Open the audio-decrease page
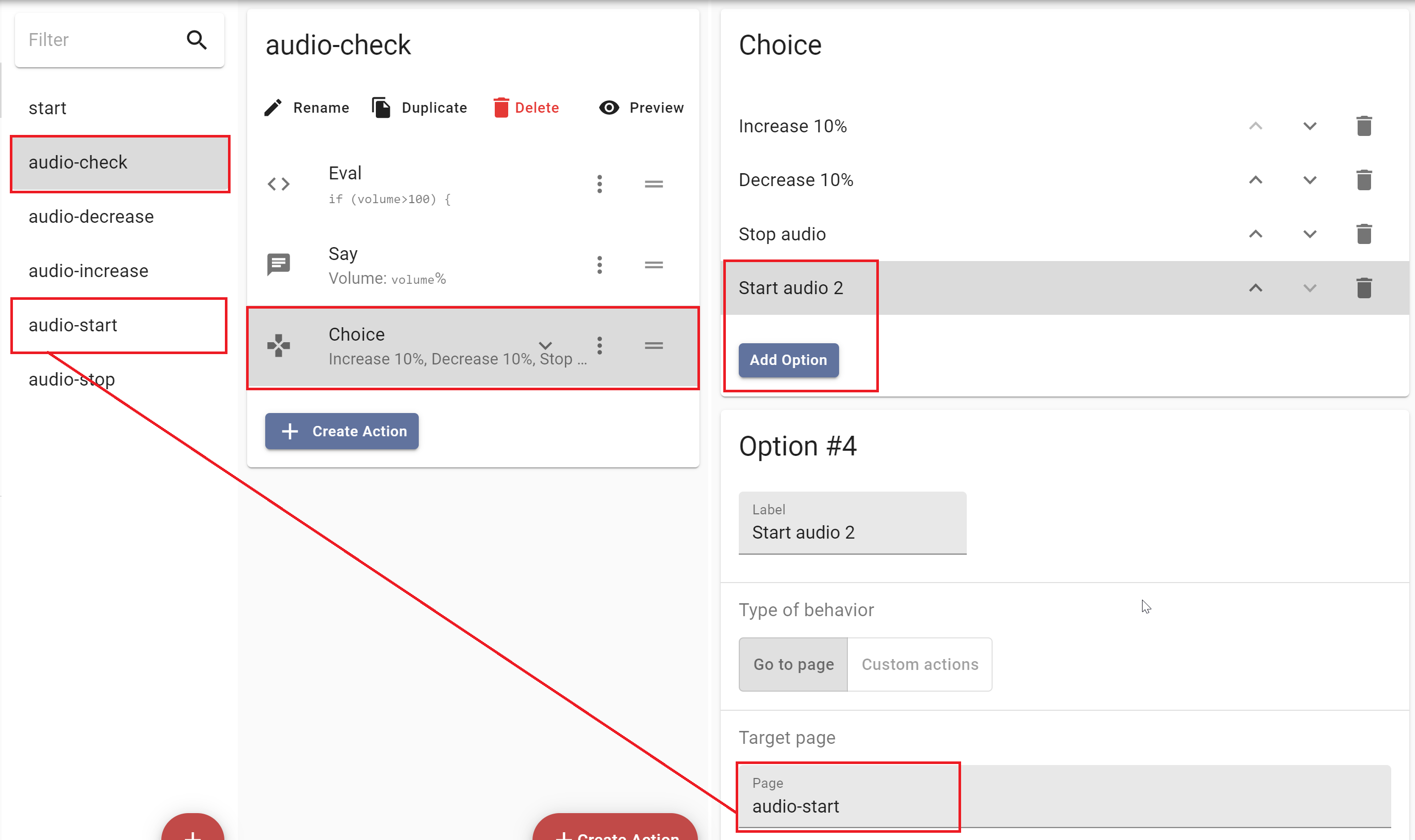Viewport: 1415px width, 840px height. click(120, 216)
